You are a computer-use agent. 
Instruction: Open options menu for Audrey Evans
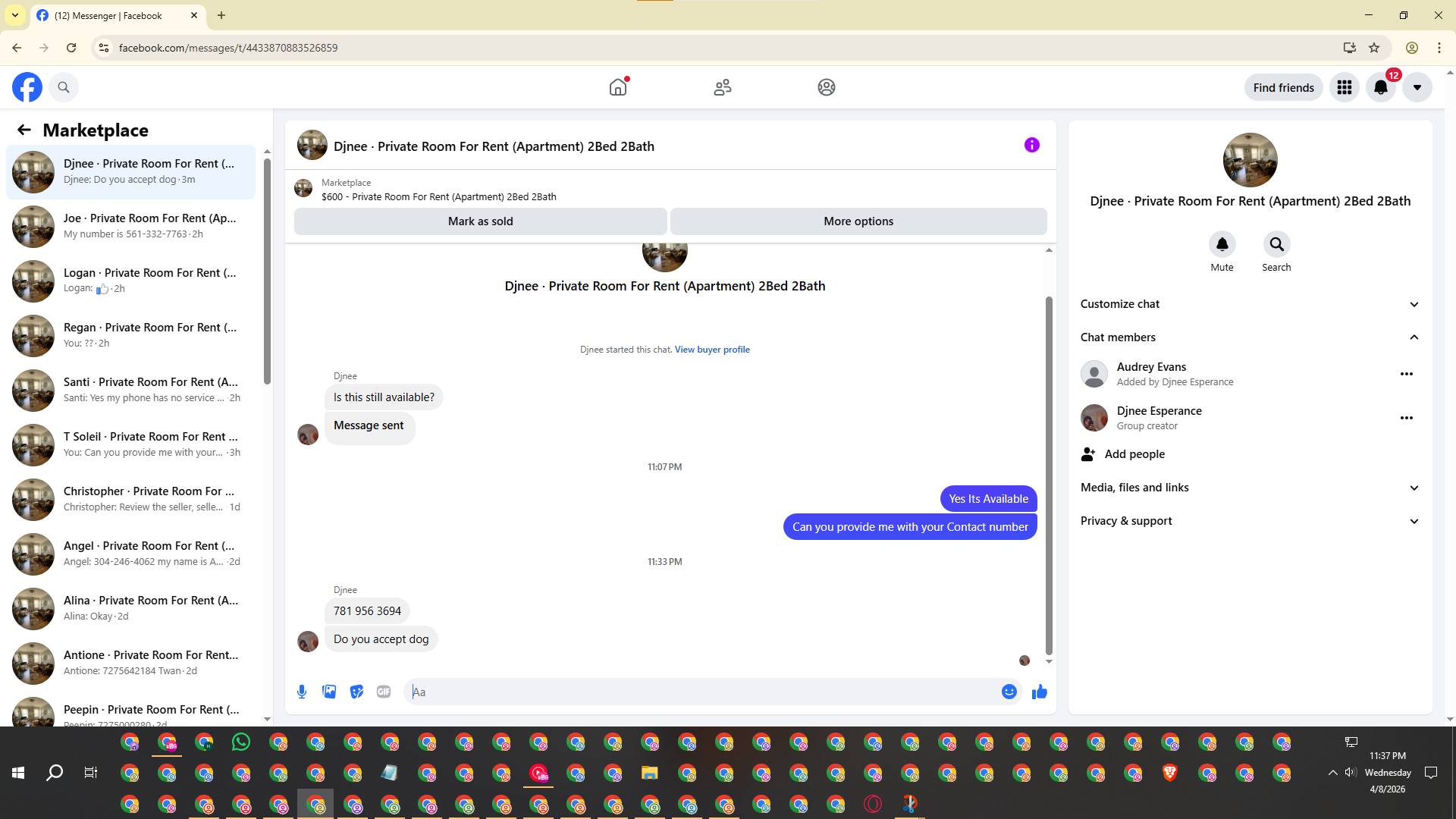1406,374
